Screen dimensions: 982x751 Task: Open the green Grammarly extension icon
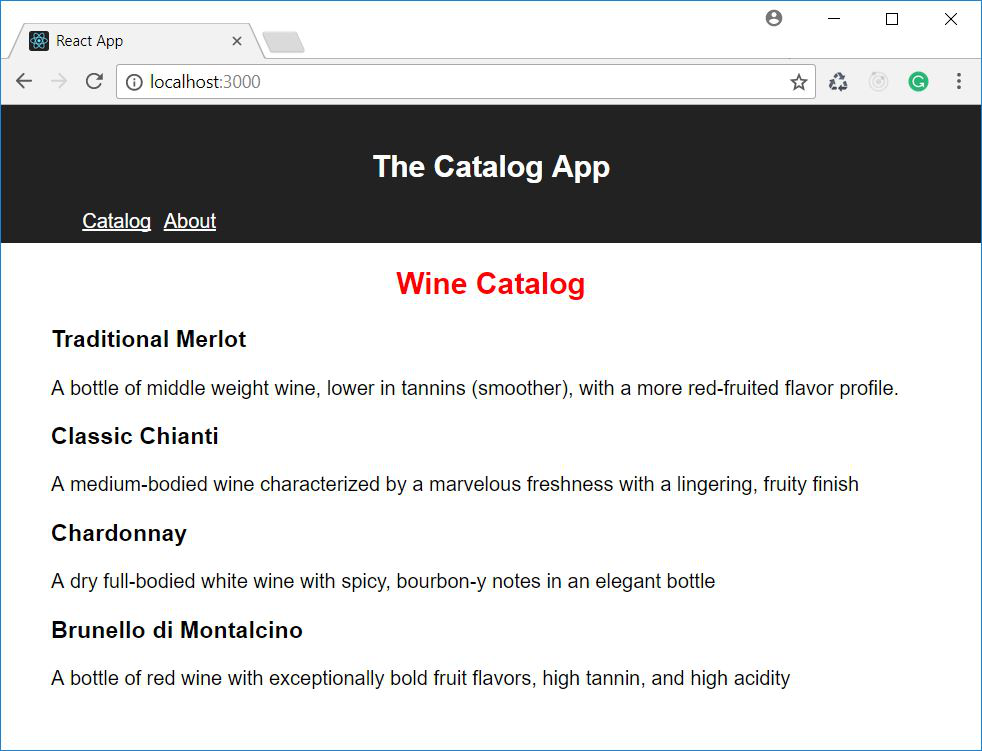coord(918,81)
